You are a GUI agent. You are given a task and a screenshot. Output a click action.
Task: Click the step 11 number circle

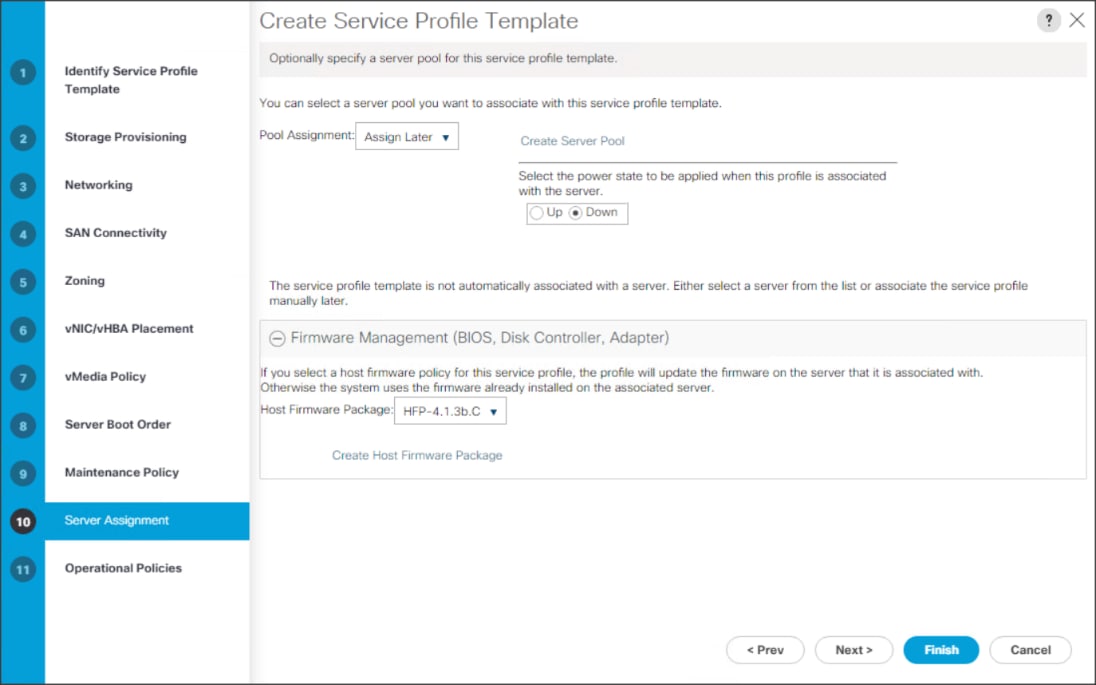[22, 570]
